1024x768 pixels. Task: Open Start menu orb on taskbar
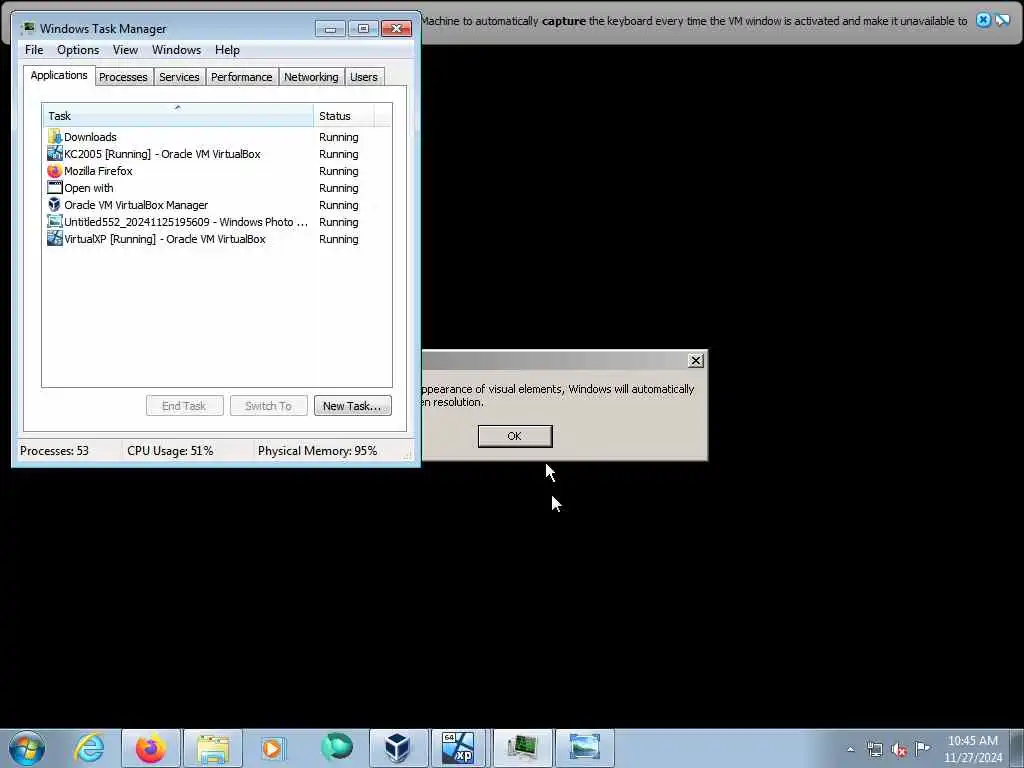[27, 748]
